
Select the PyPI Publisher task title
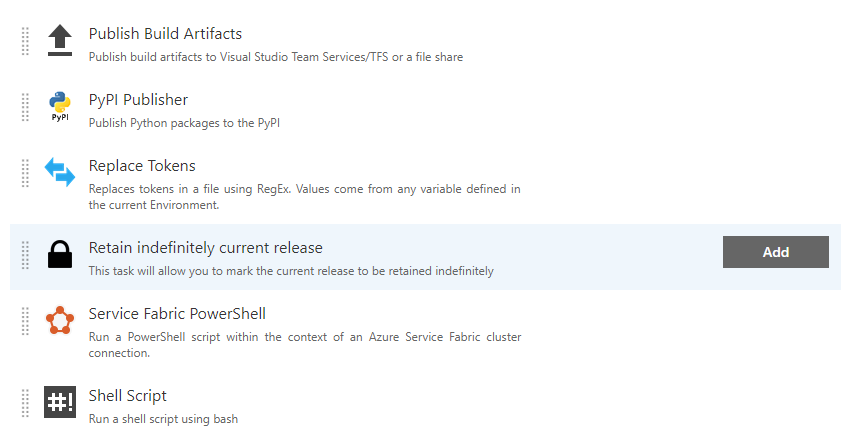(138, 99)
